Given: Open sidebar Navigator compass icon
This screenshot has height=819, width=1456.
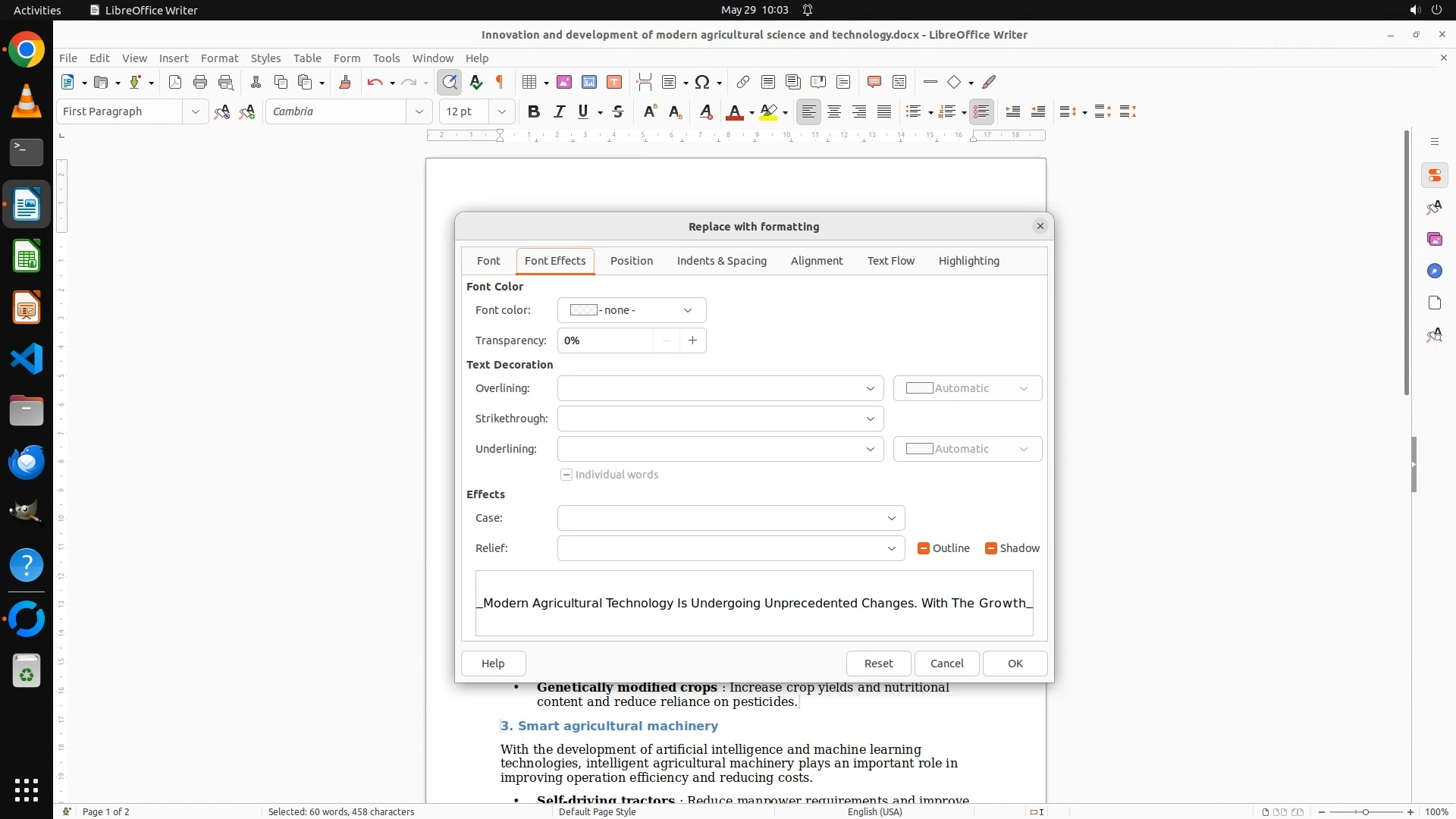Looking at the screenshot, I should pyautogui.click(x=1434, y=271).
